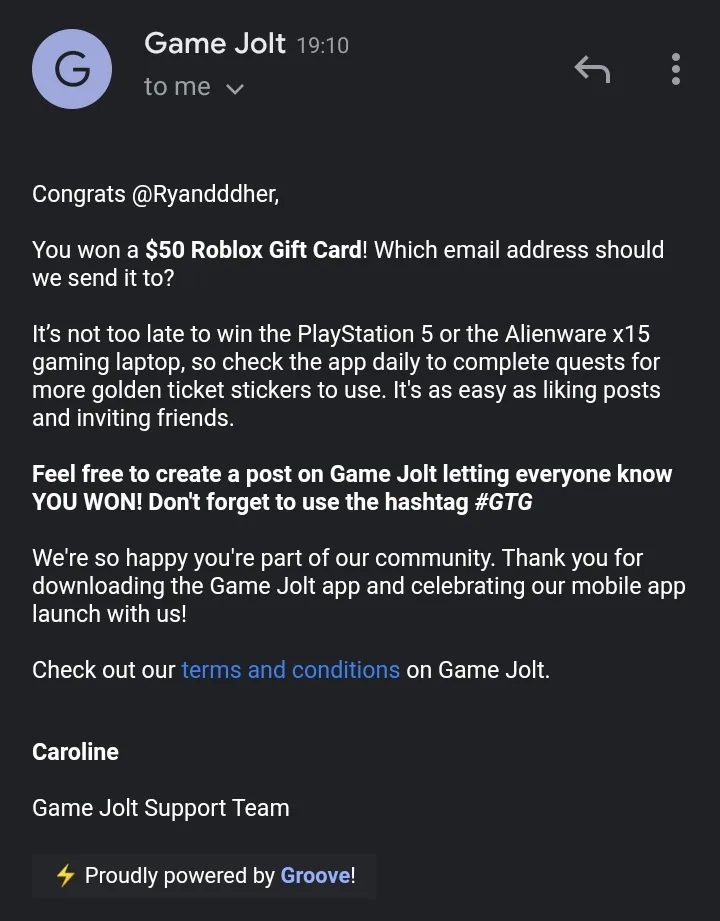Click the PlayStation 5 and Alienware paragraph

(x=346, y=376)
